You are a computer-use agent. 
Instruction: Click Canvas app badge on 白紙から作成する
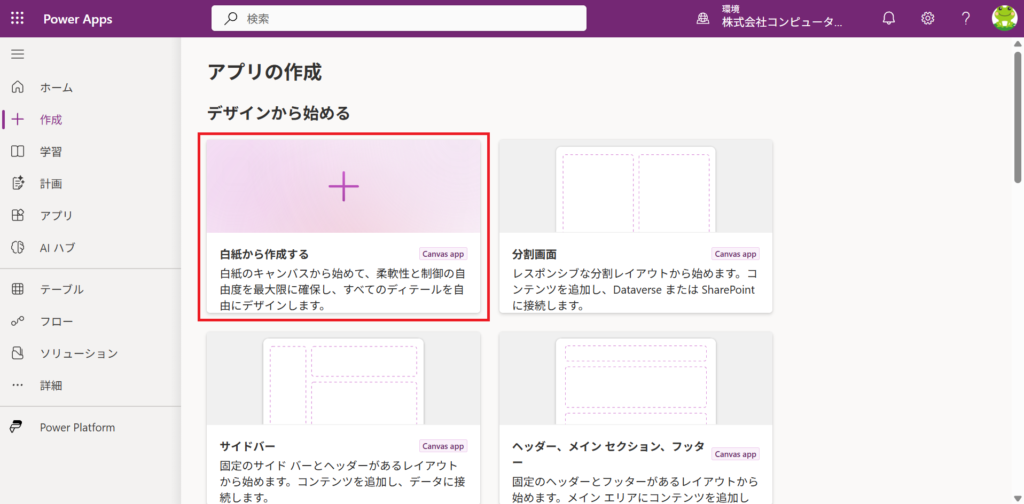(443, 254)
